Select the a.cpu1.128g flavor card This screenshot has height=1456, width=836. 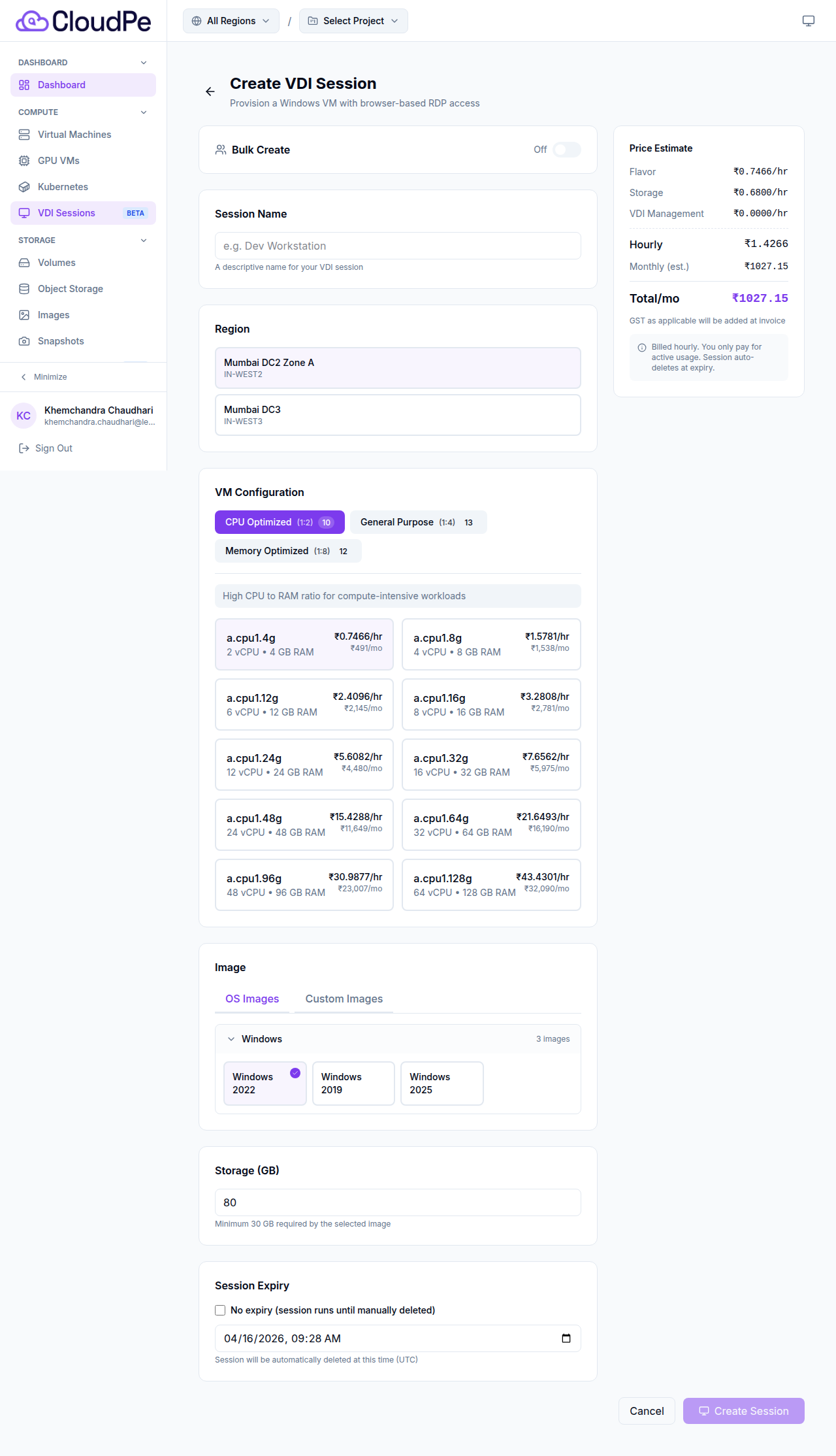tap(491, 885)
